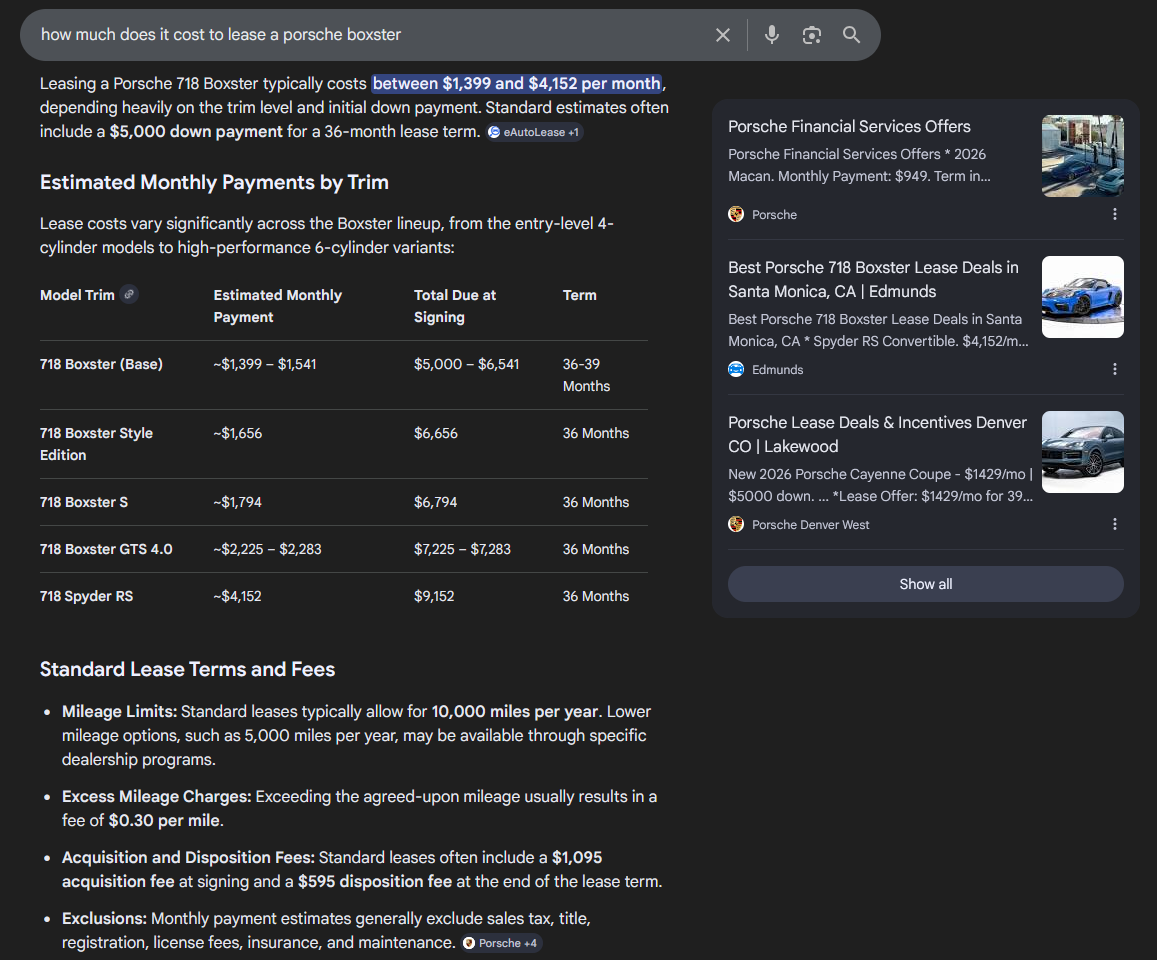Viewport: 1157px width, 960px height.
Task: Click the Show all sources button
Action: point(925,584)
